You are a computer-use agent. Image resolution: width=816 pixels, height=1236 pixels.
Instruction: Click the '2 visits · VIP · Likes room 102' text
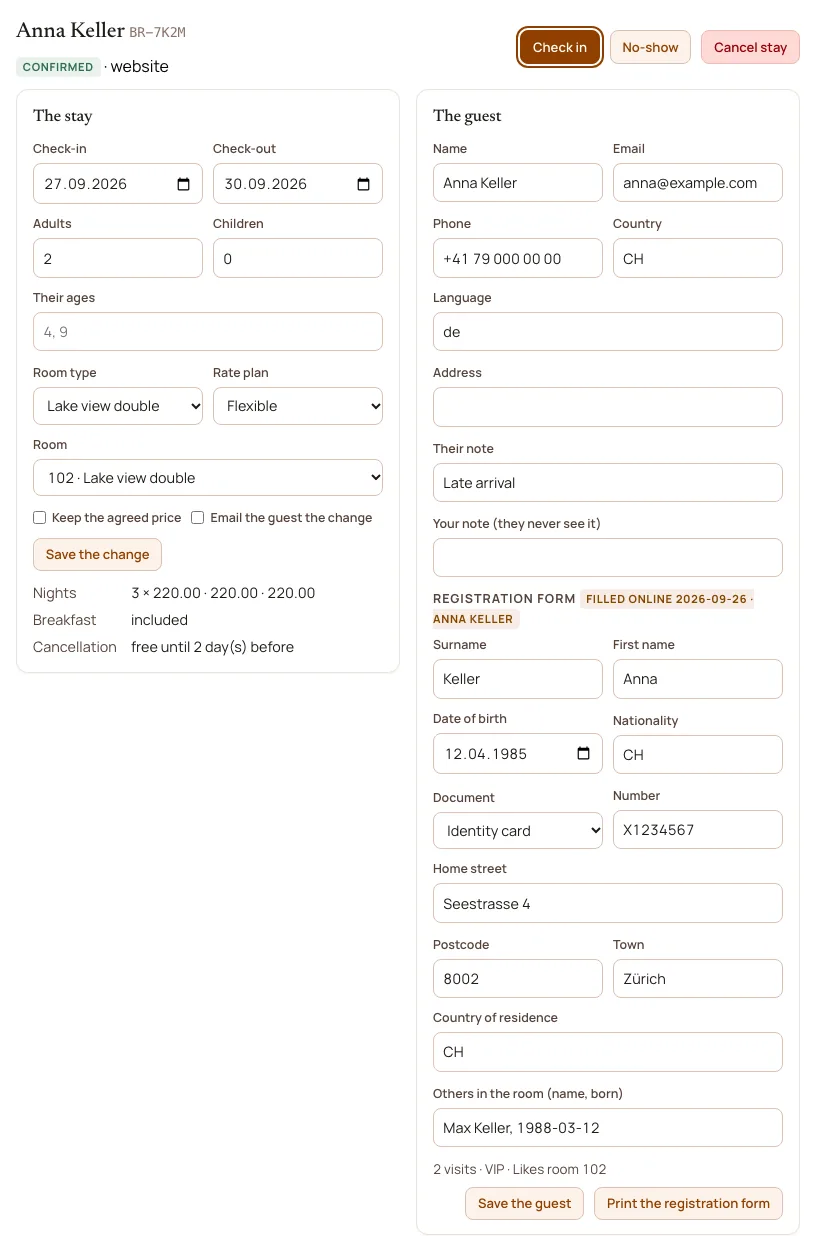[x=519, y=1169]
